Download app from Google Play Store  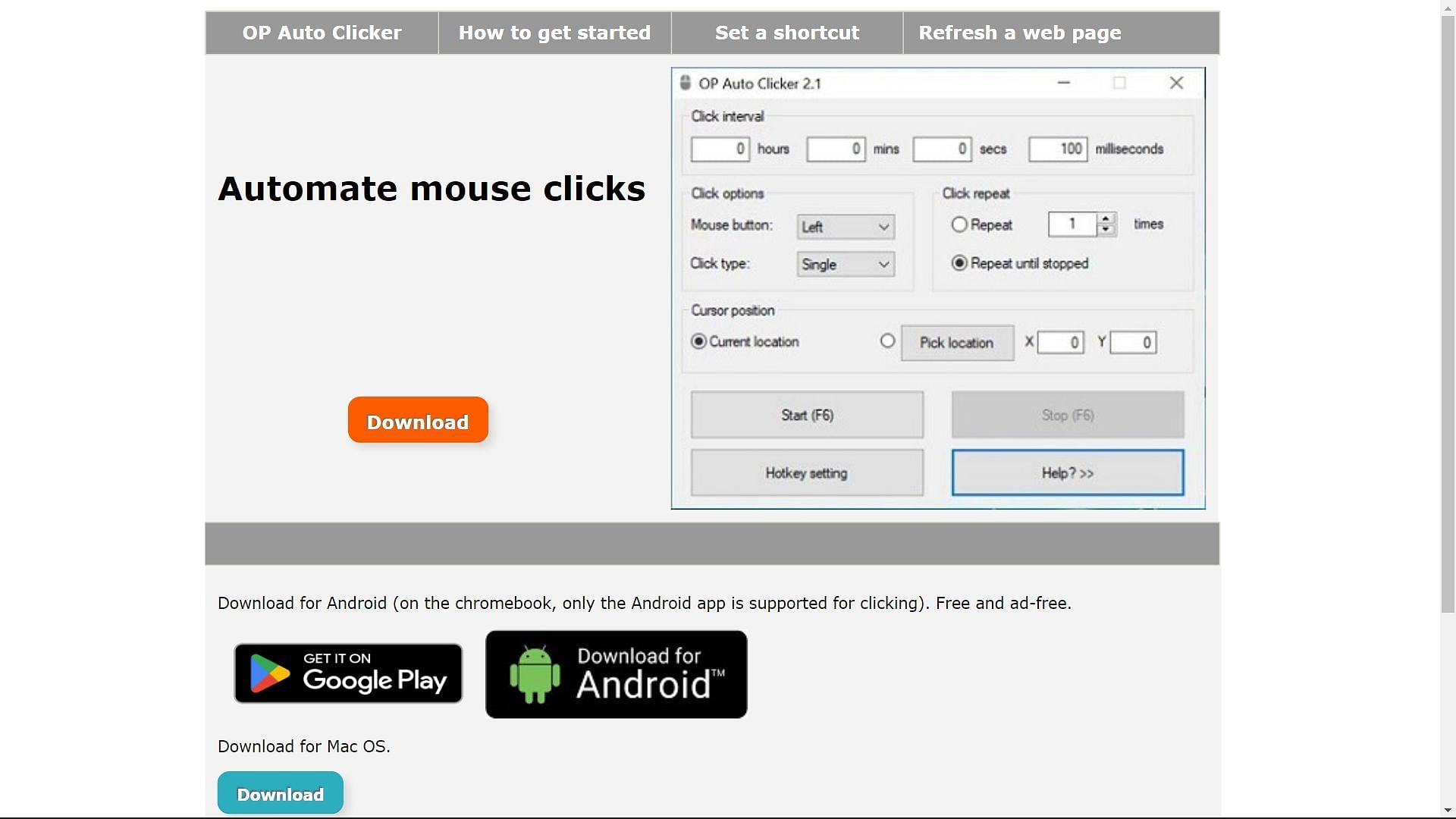[x=348, y=673]
